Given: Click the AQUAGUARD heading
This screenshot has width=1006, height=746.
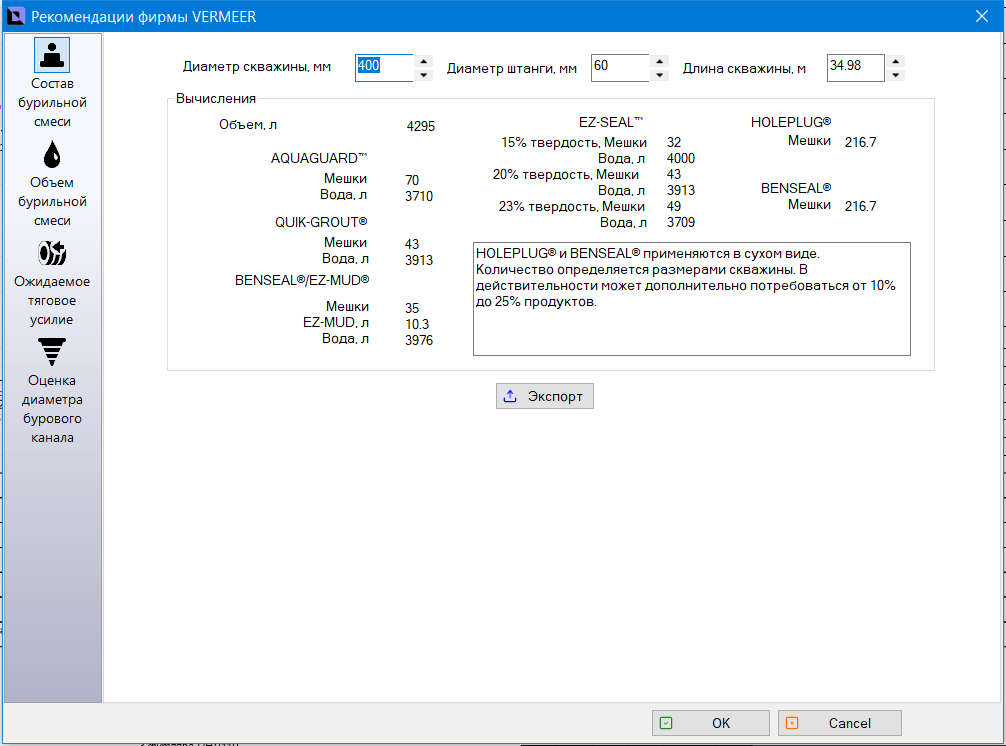Looking at the screenshot, I should click(x=319, y=158).
